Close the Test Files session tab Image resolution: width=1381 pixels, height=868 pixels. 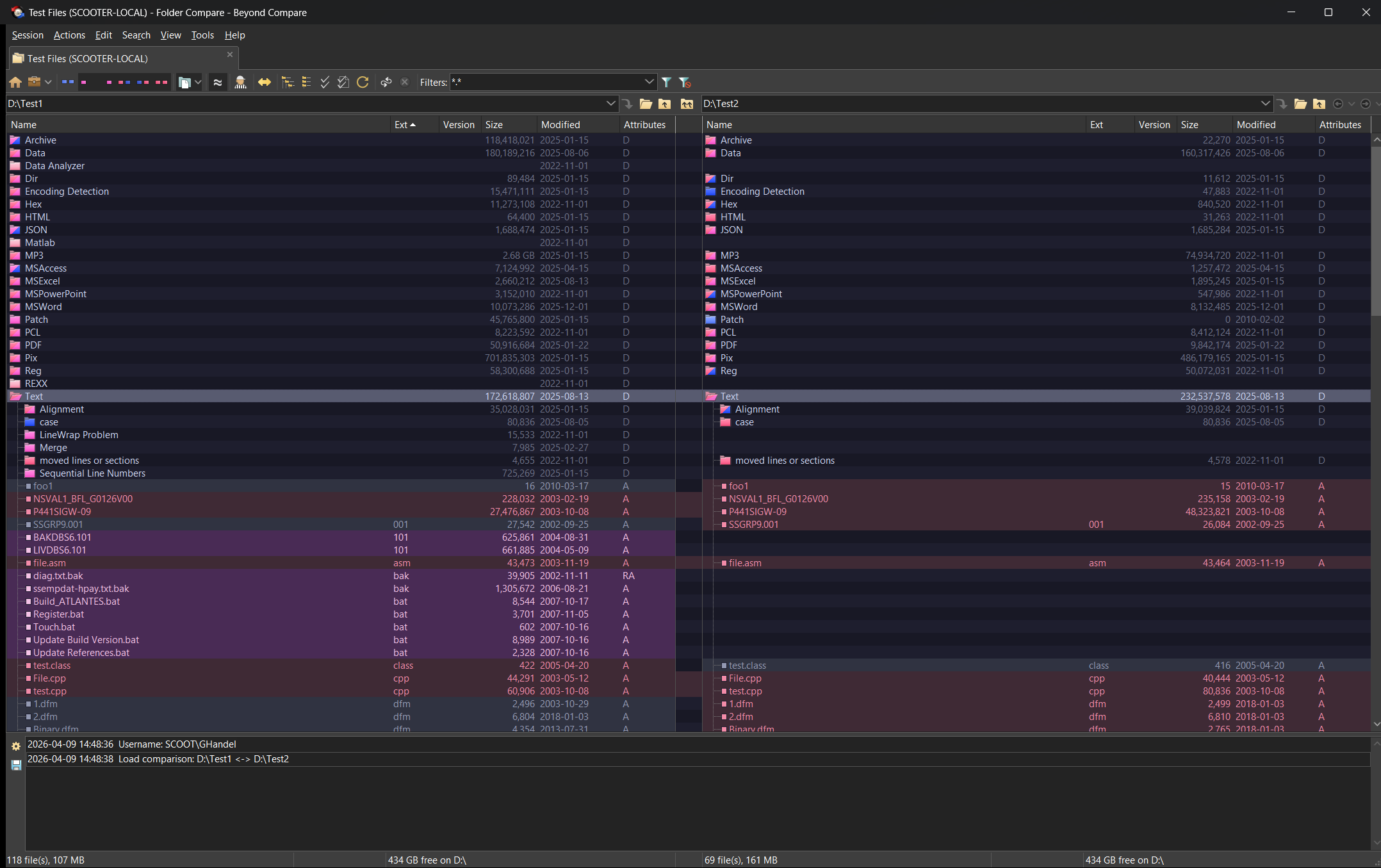(x=230, y=55)
